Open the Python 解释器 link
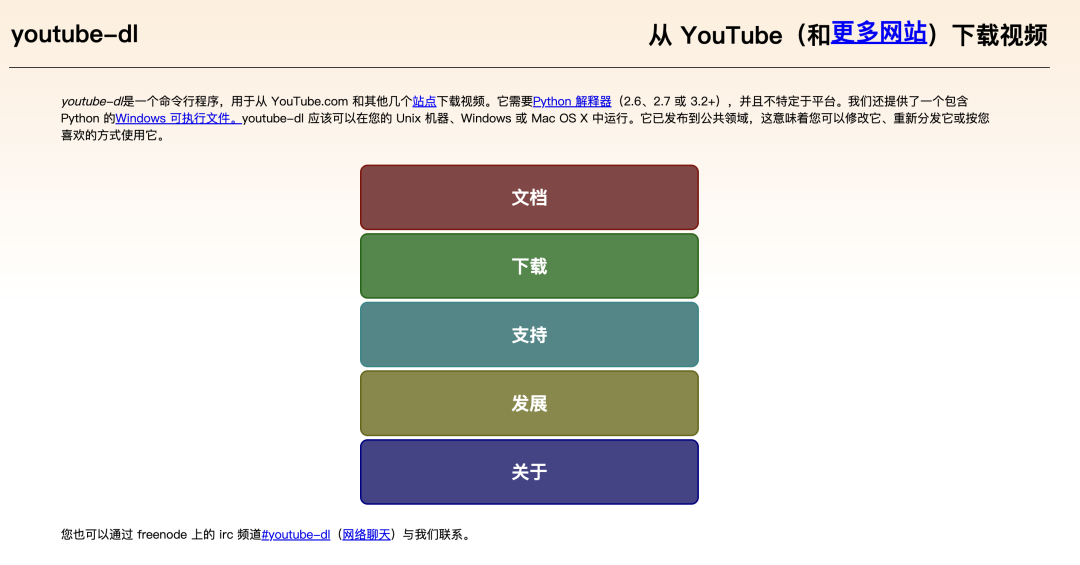 572,101
